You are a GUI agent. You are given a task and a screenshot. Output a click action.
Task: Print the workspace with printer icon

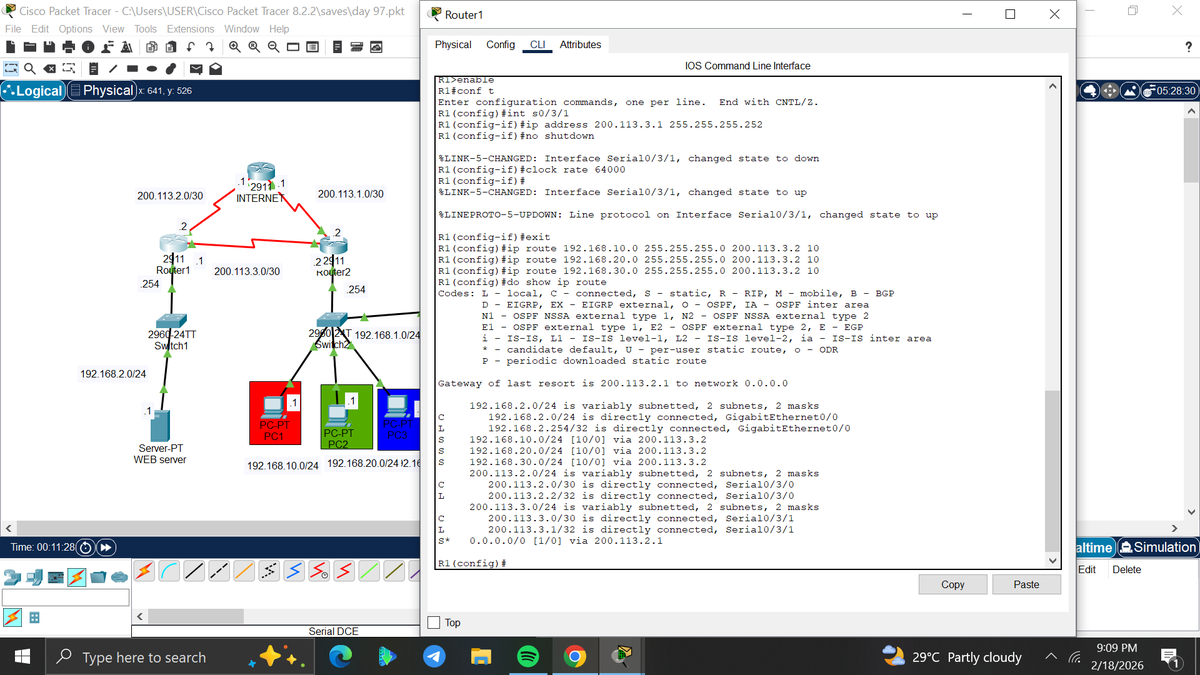click(x=69, y=47)
